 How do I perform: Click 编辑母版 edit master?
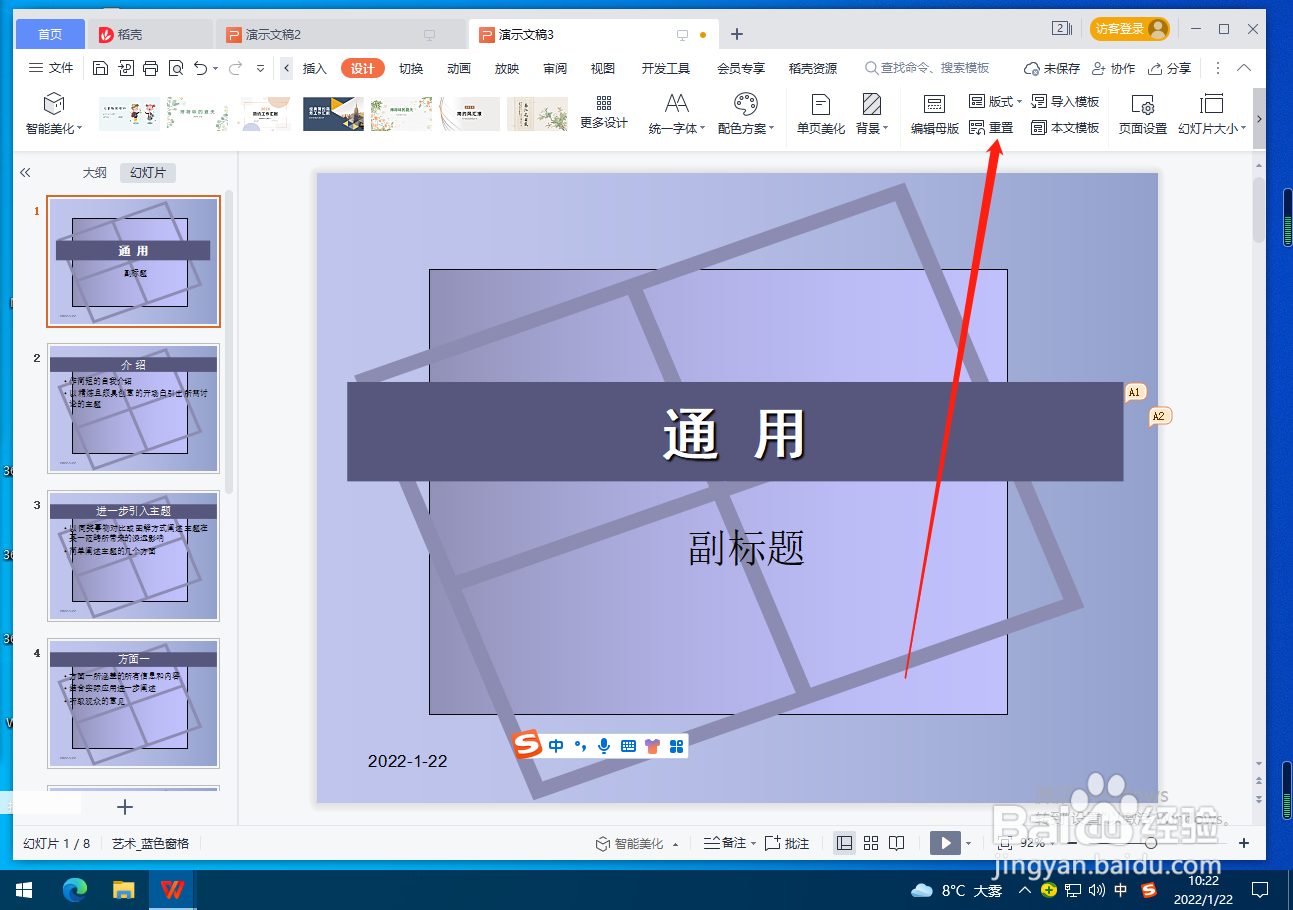pyautogui.click(x=935, y=114)
